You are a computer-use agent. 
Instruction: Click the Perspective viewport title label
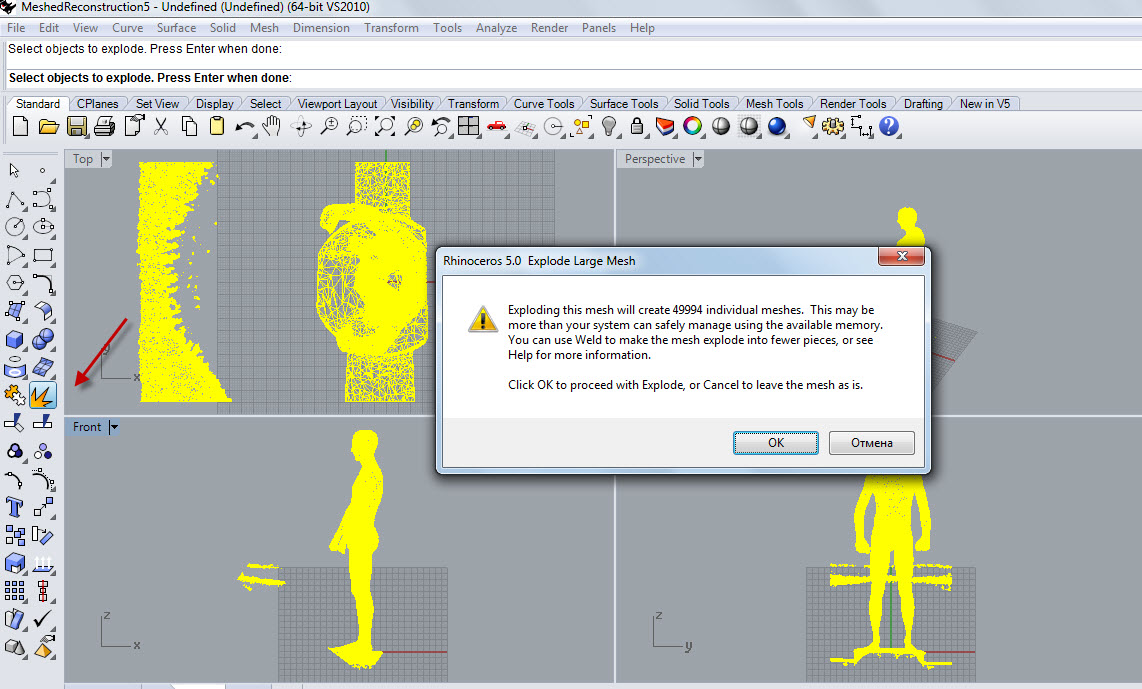click(655, 159)
